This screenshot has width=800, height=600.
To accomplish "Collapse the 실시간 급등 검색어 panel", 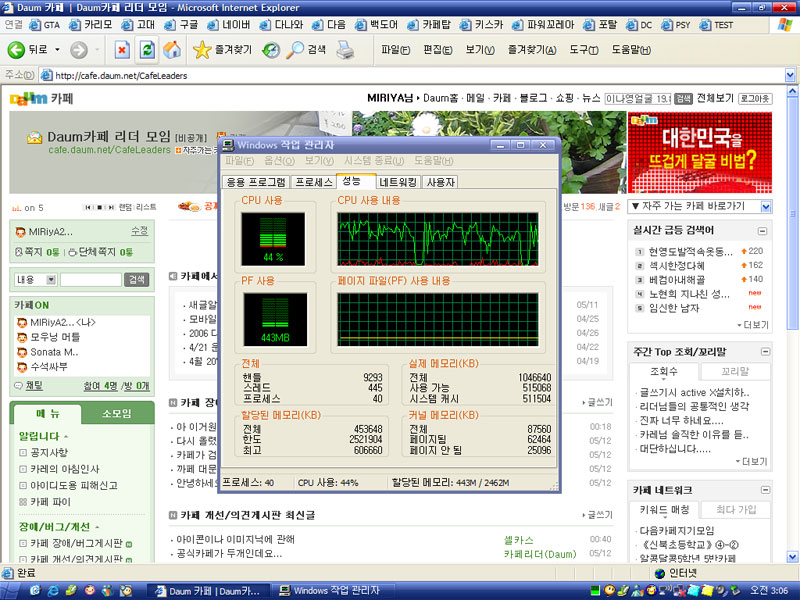I will (x=762, y=231).
